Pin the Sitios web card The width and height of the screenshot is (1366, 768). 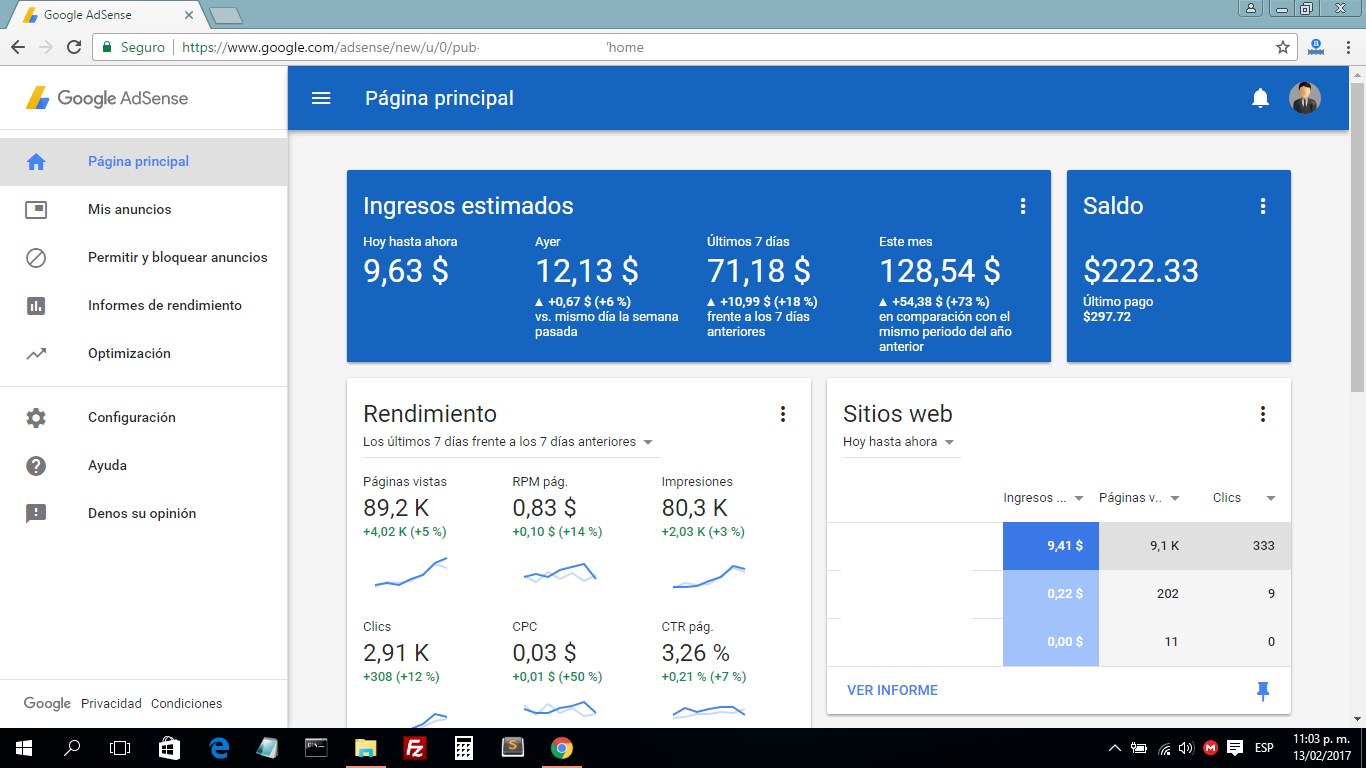pyautogui.click(x=1262, y=690)
